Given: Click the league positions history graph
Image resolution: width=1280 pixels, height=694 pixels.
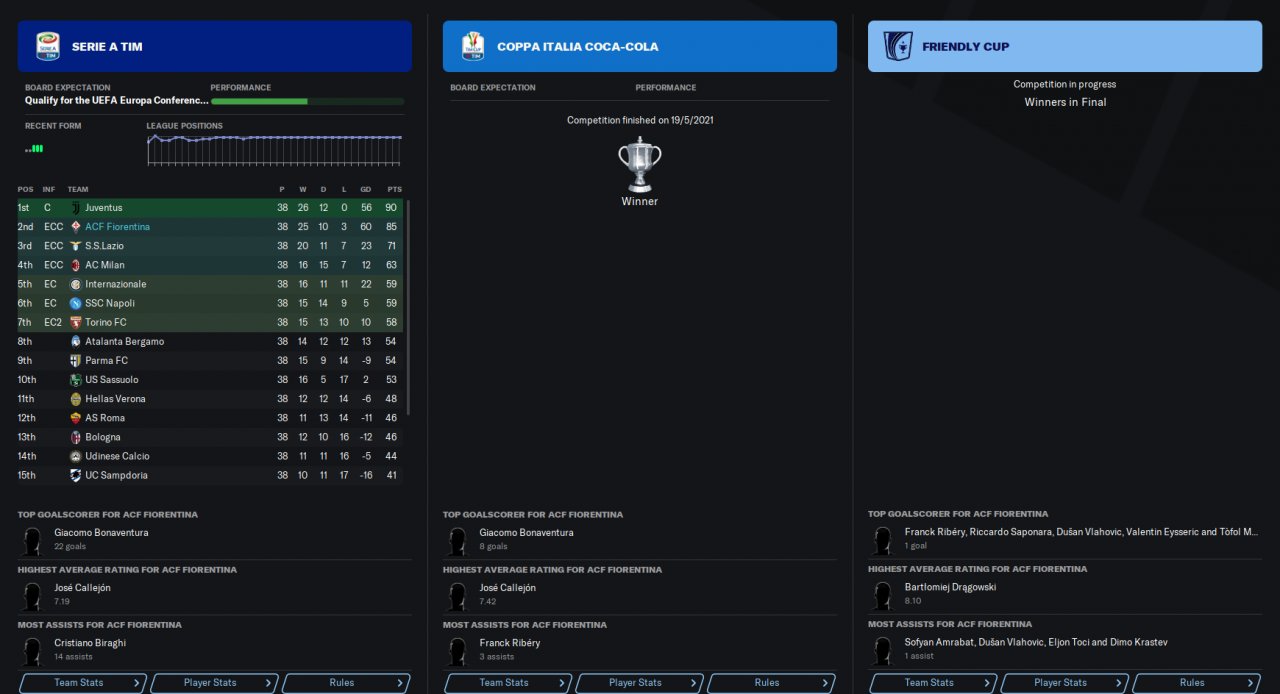Looking at the screenshot, I should pyautogui.click(x=274, y=150).
